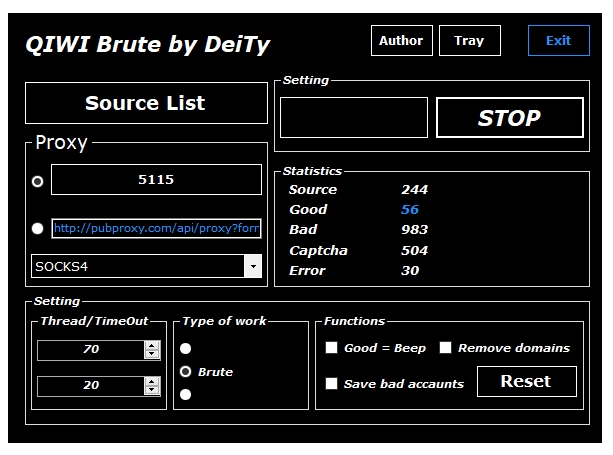Select the radio button beside the pubproxy URL

click(38, 228)
